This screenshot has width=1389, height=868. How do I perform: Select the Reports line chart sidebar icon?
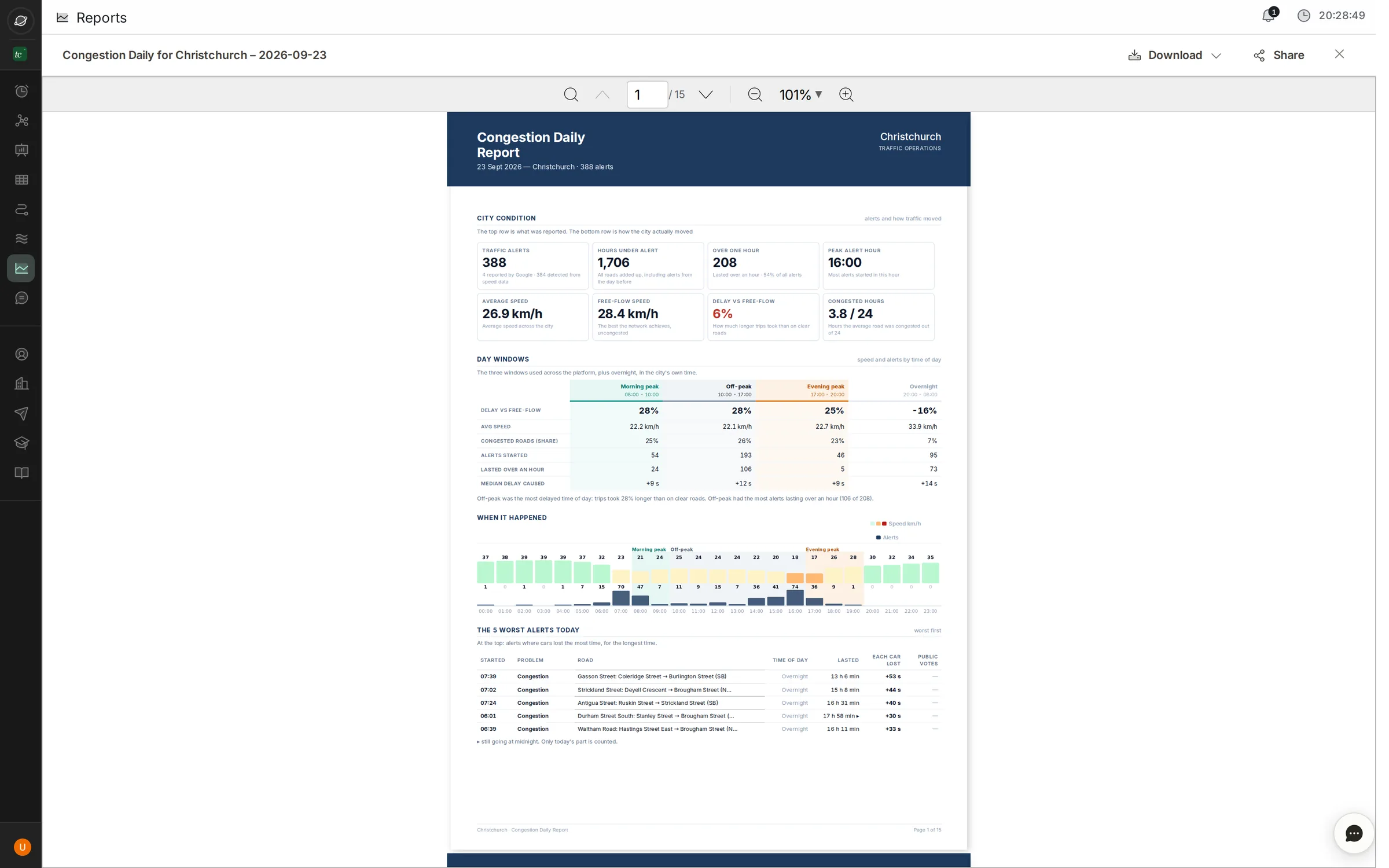(21, 269)
